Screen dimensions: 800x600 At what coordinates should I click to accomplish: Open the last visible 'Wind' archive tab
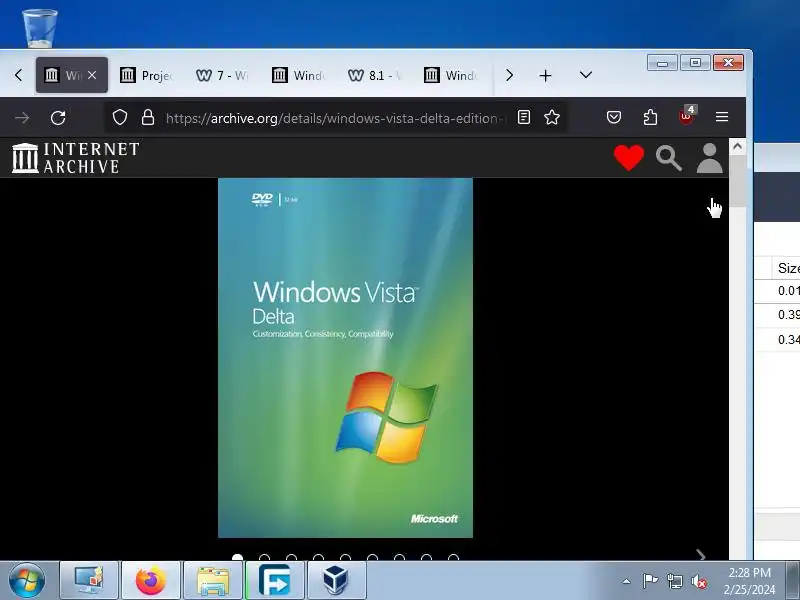pyautogui.click(x=451, y=76)
